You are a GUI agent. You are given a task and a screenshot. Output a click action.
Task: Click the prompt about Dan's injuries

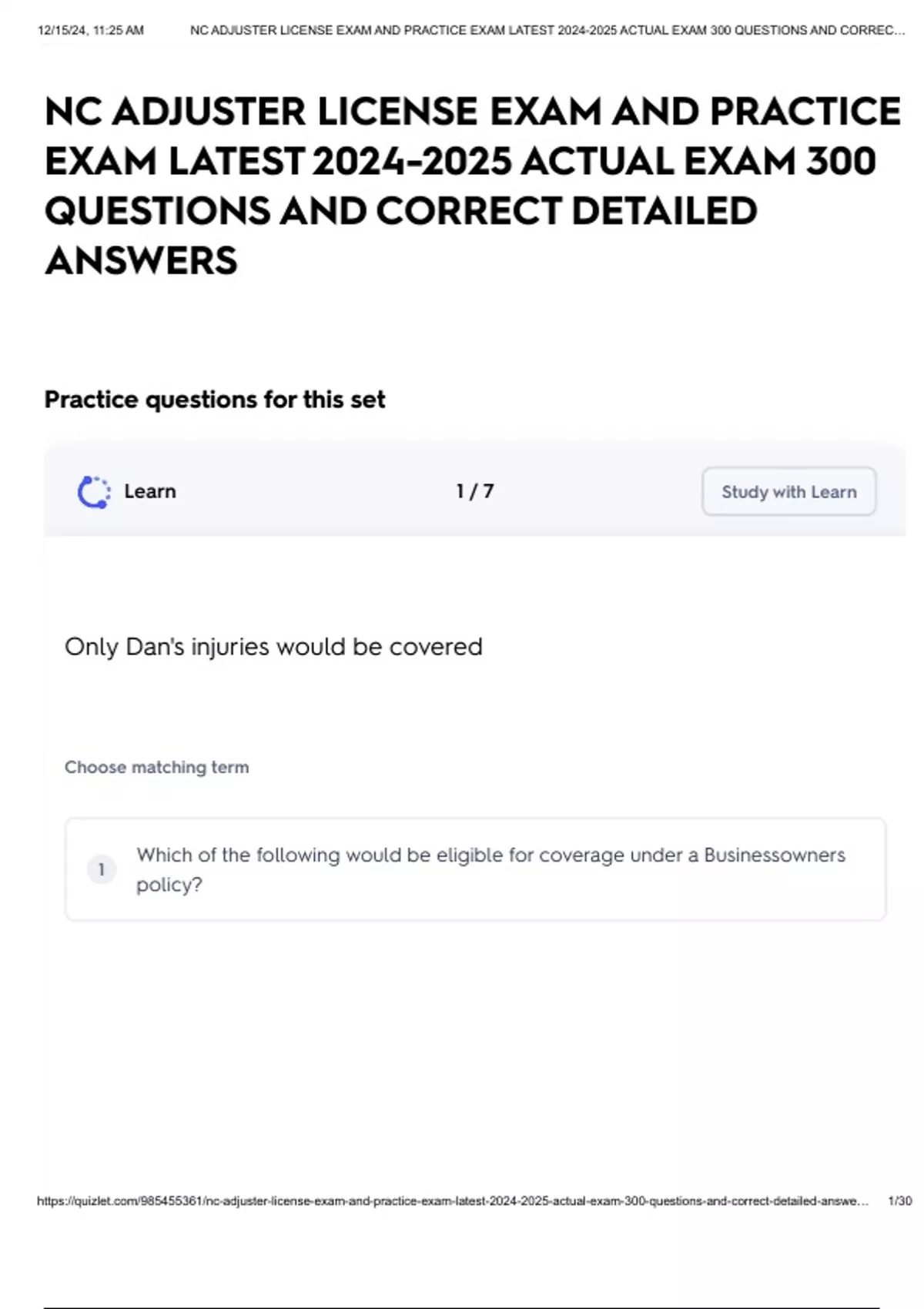point(273,647)
